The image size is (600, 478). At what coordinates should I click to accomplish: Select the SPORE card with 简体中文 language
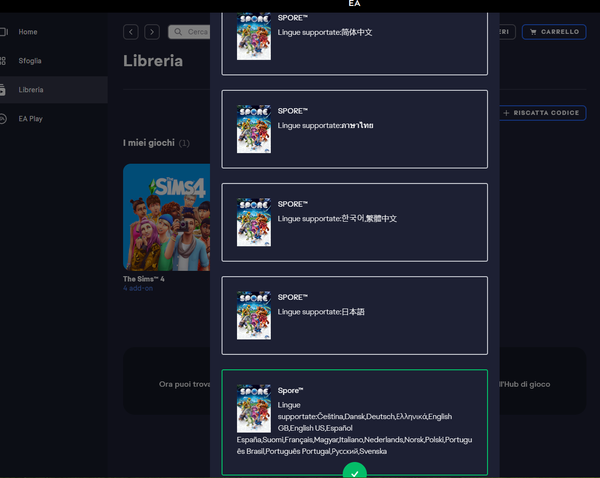354,43
